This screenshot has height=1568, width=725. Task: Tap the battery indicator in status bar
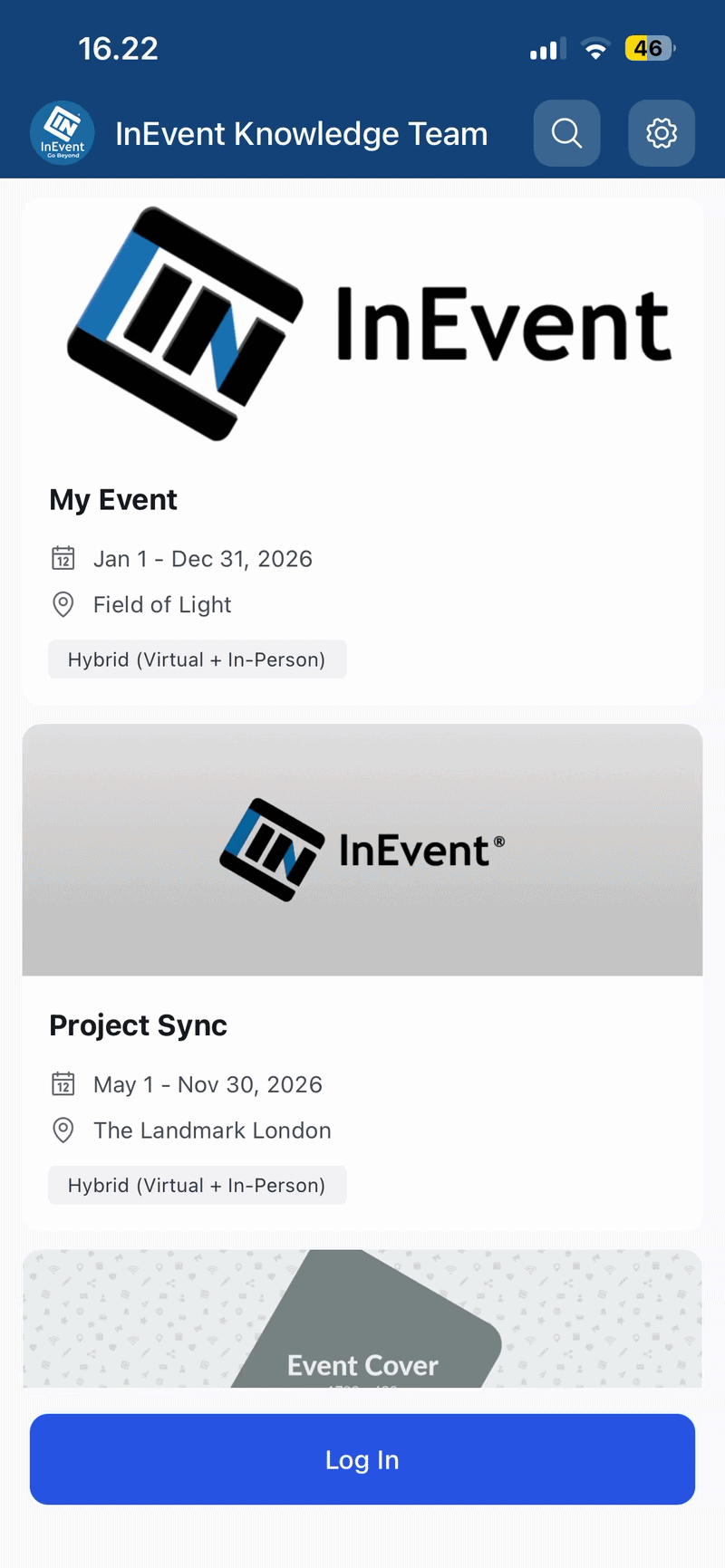(x=650, y=48)
